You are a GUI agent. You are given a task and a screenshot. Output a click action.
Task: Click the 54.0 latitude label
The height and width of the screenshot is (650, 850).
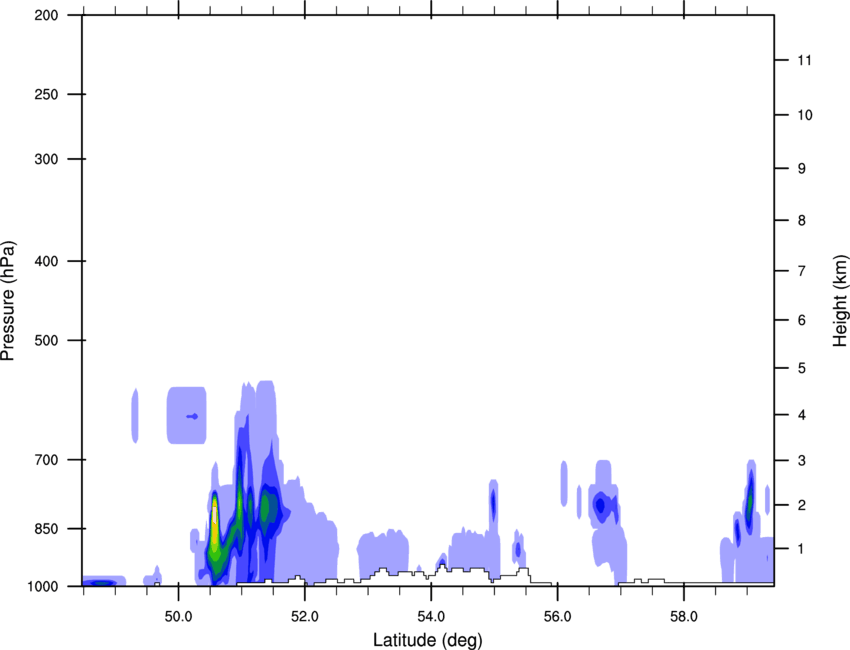(432, 617)
